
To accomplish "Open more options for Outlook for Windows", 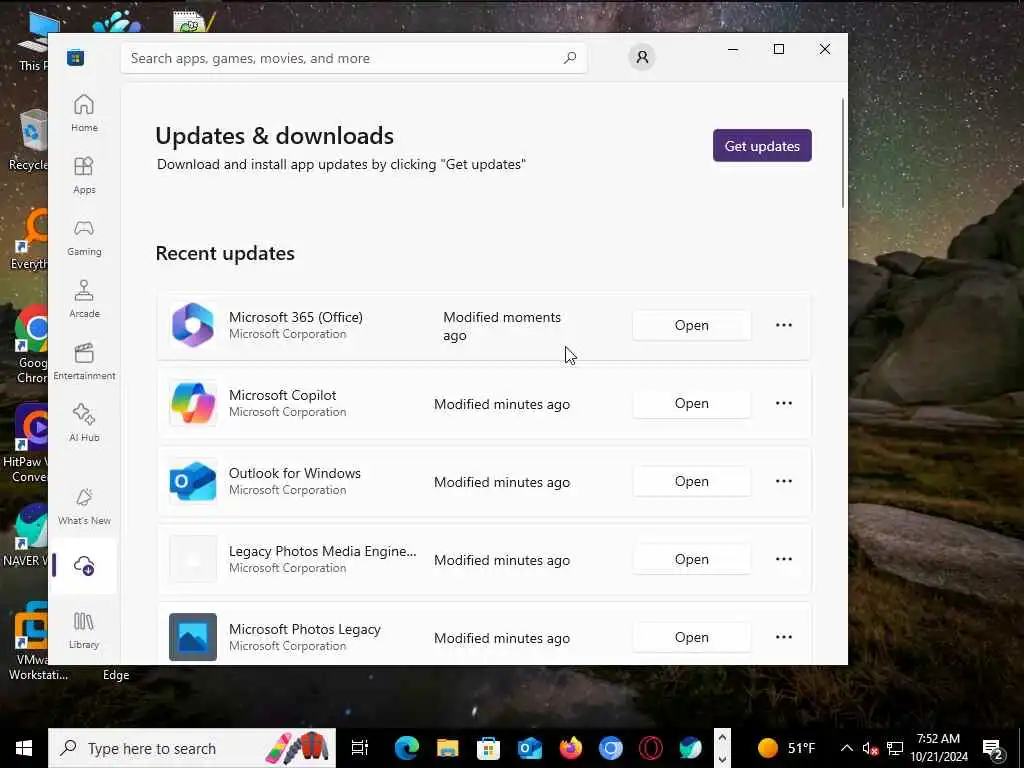I will tap(784, 481).
